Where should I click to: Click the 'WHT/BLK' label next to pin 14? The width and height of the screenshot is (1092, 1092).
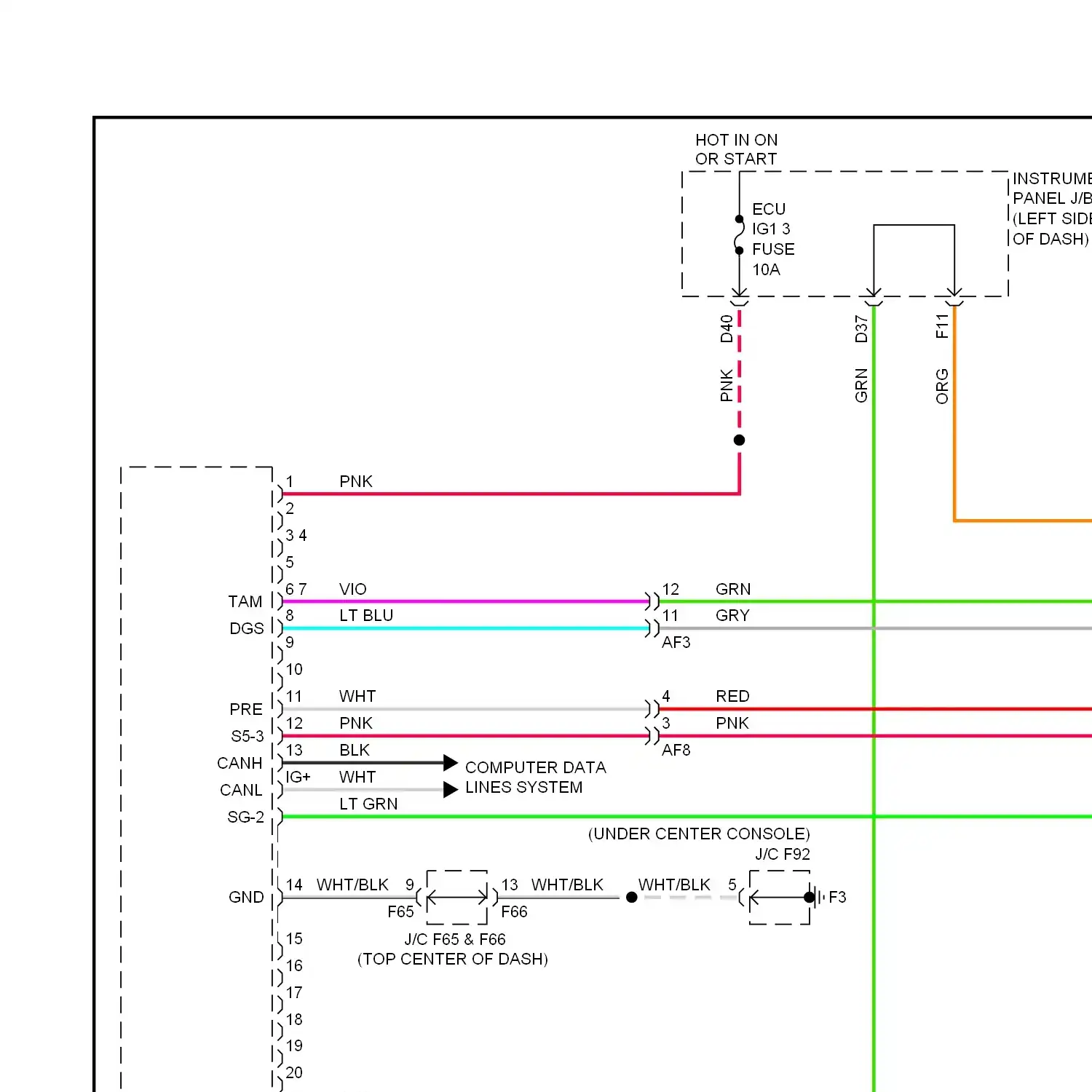click(352, 885)
